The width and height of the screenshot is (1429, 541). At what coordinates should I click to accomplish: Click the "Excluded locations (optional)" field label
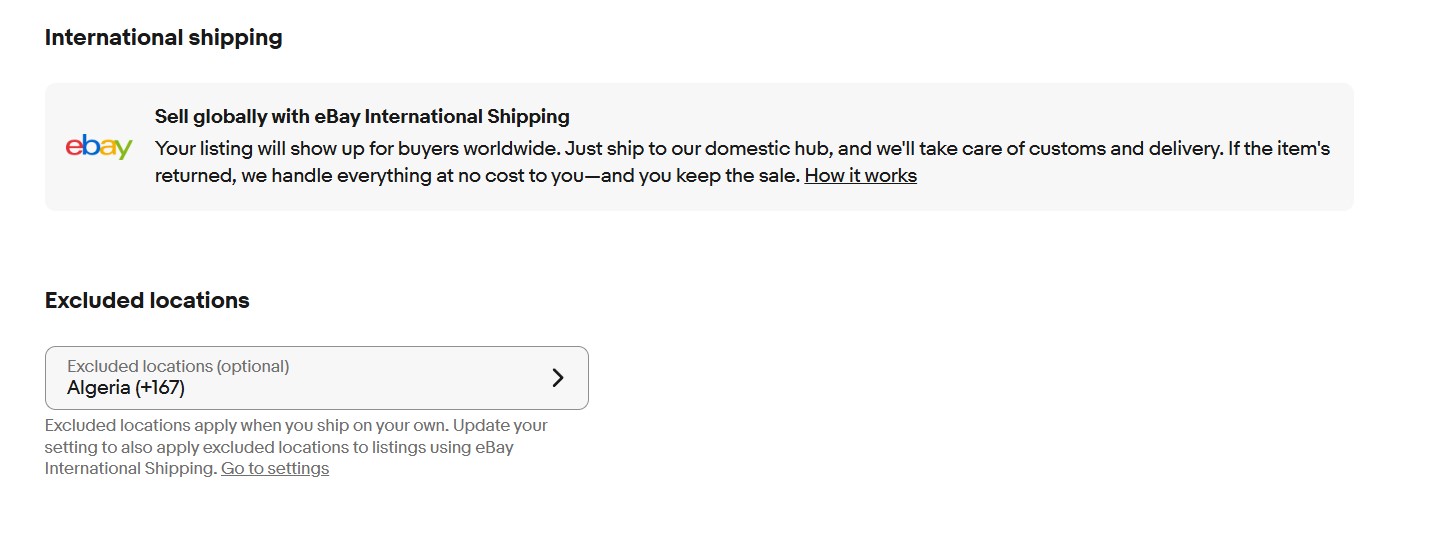click(x=178, y=366)
